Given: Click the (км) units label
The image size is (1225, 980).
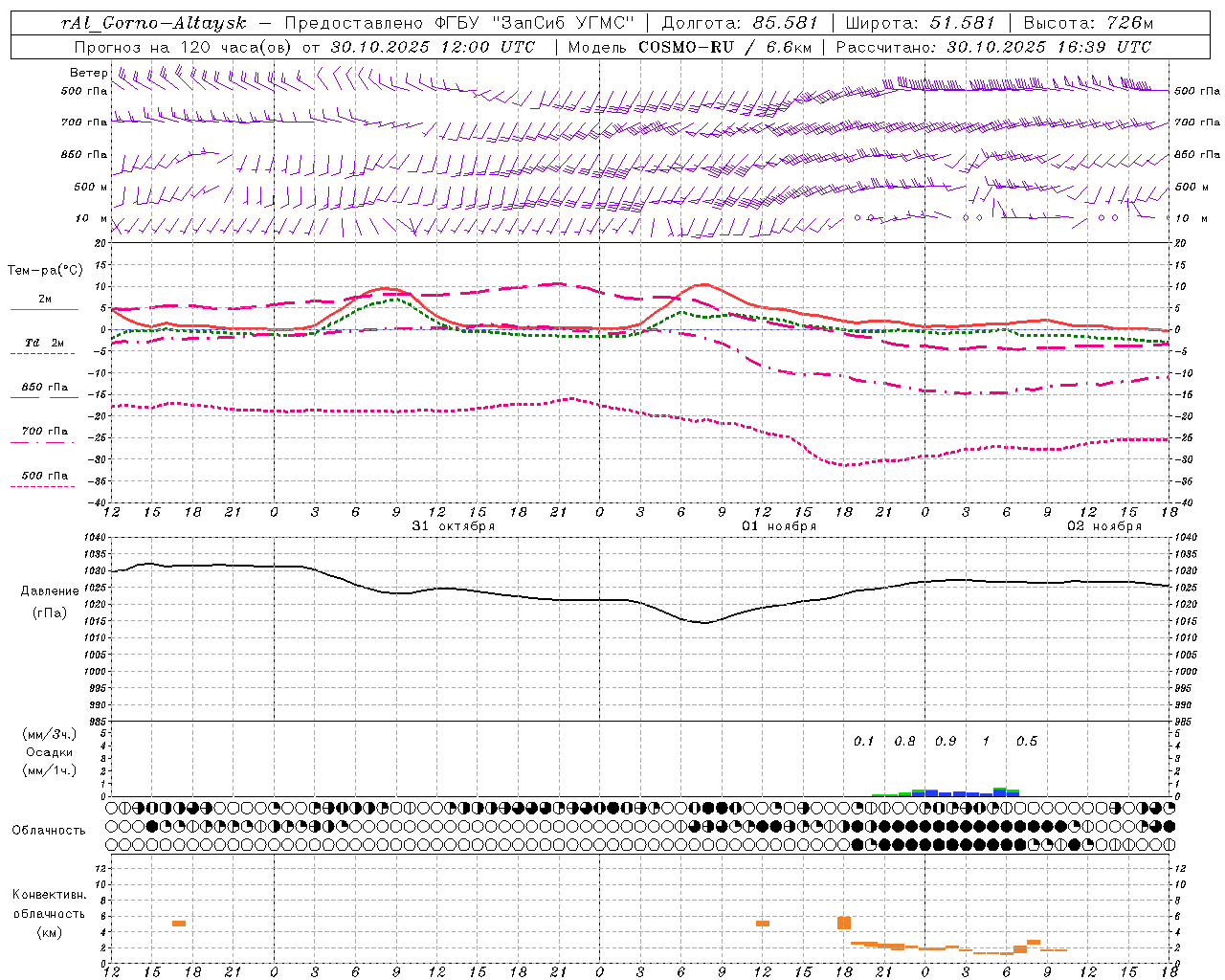Looking at the screenshot, I should [50, 932].
